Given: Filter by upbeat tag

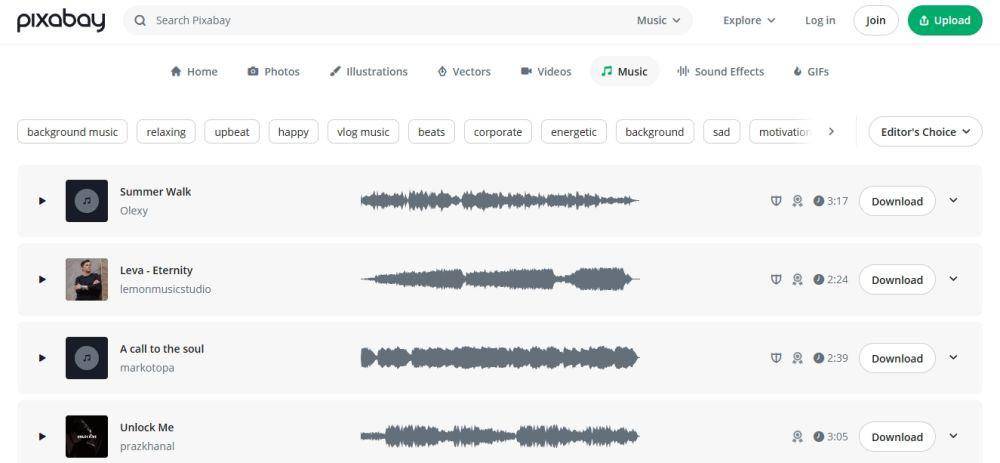Looking at the screenshot, I should tap(232, 132).
